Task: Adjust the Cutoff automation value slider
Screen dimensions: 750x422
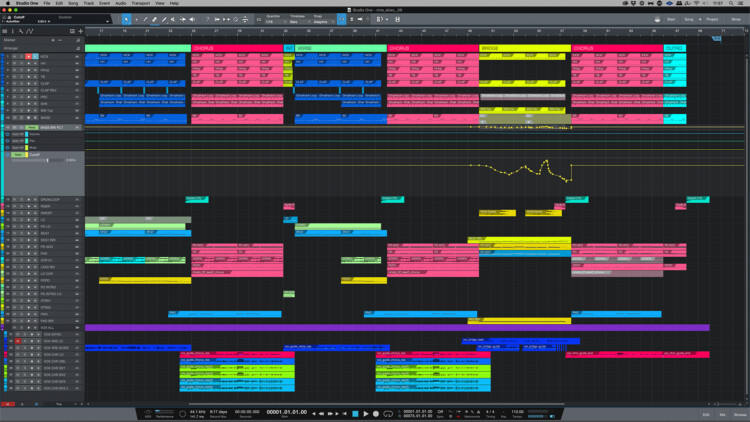Action: 37,160
